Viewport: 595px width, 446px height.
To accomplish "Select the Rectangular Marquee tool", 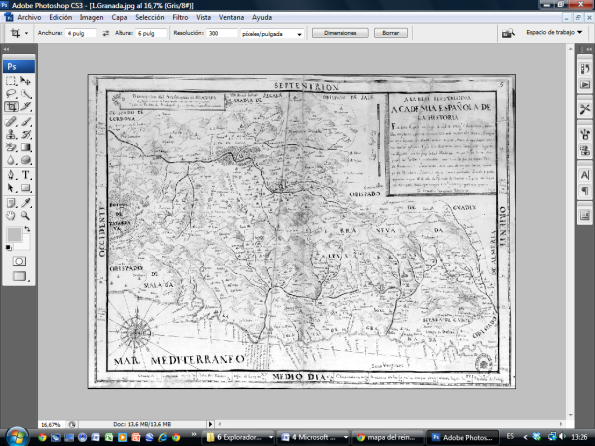I will point(11,80).
